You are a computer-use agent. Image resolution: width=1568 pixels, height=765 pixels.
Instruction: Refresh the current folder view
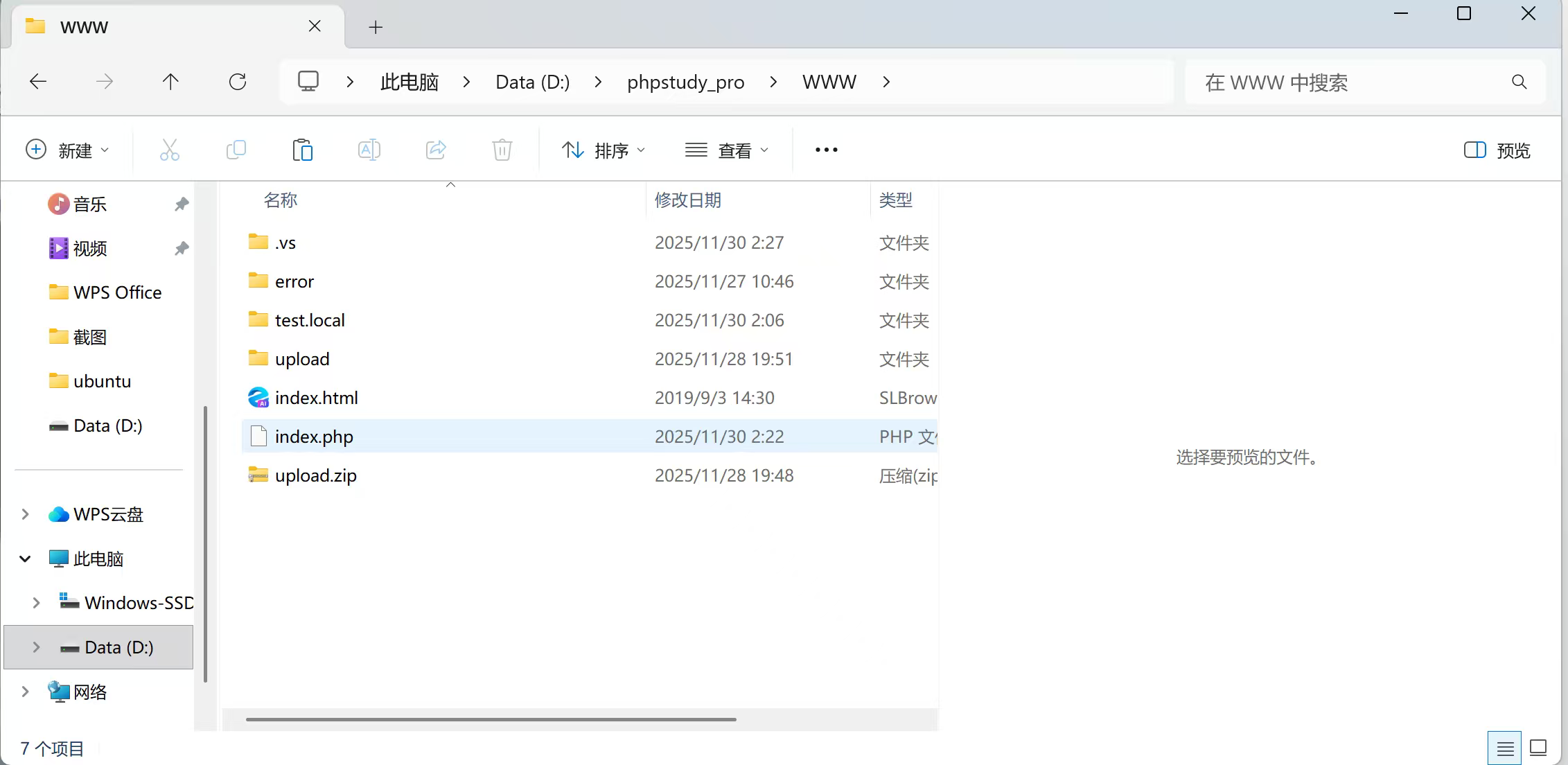[x=238, y=82]
